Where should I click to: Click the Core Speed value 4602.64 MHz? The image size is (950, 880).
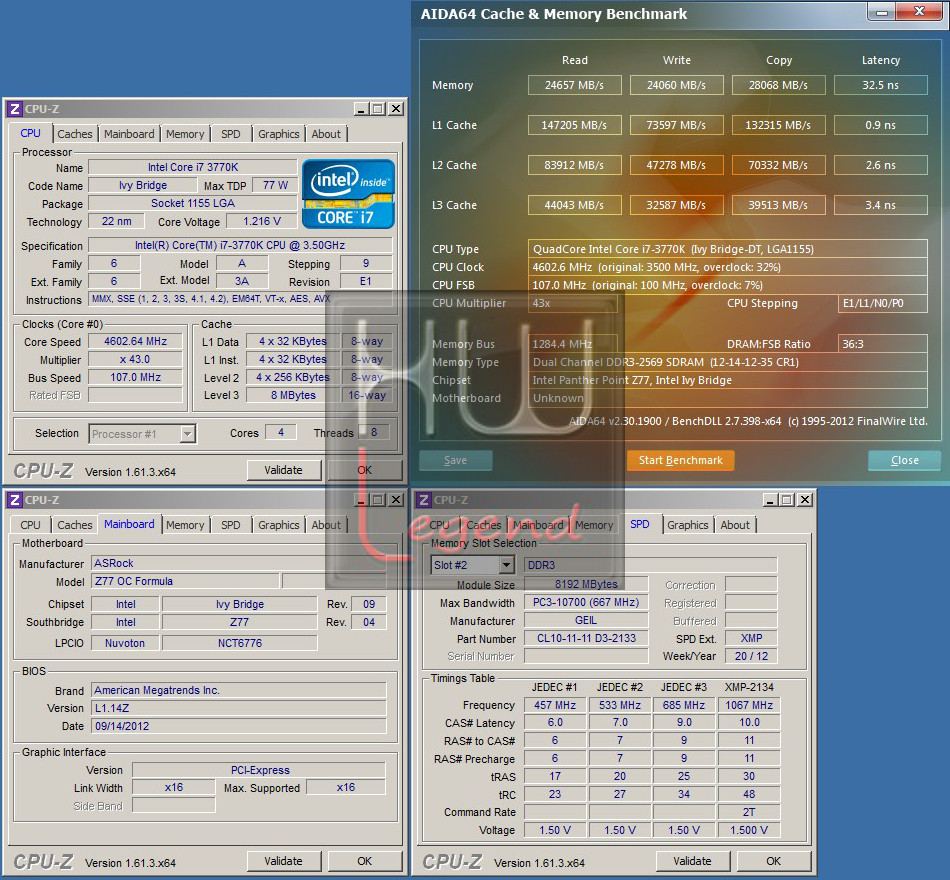coord(135,341)
